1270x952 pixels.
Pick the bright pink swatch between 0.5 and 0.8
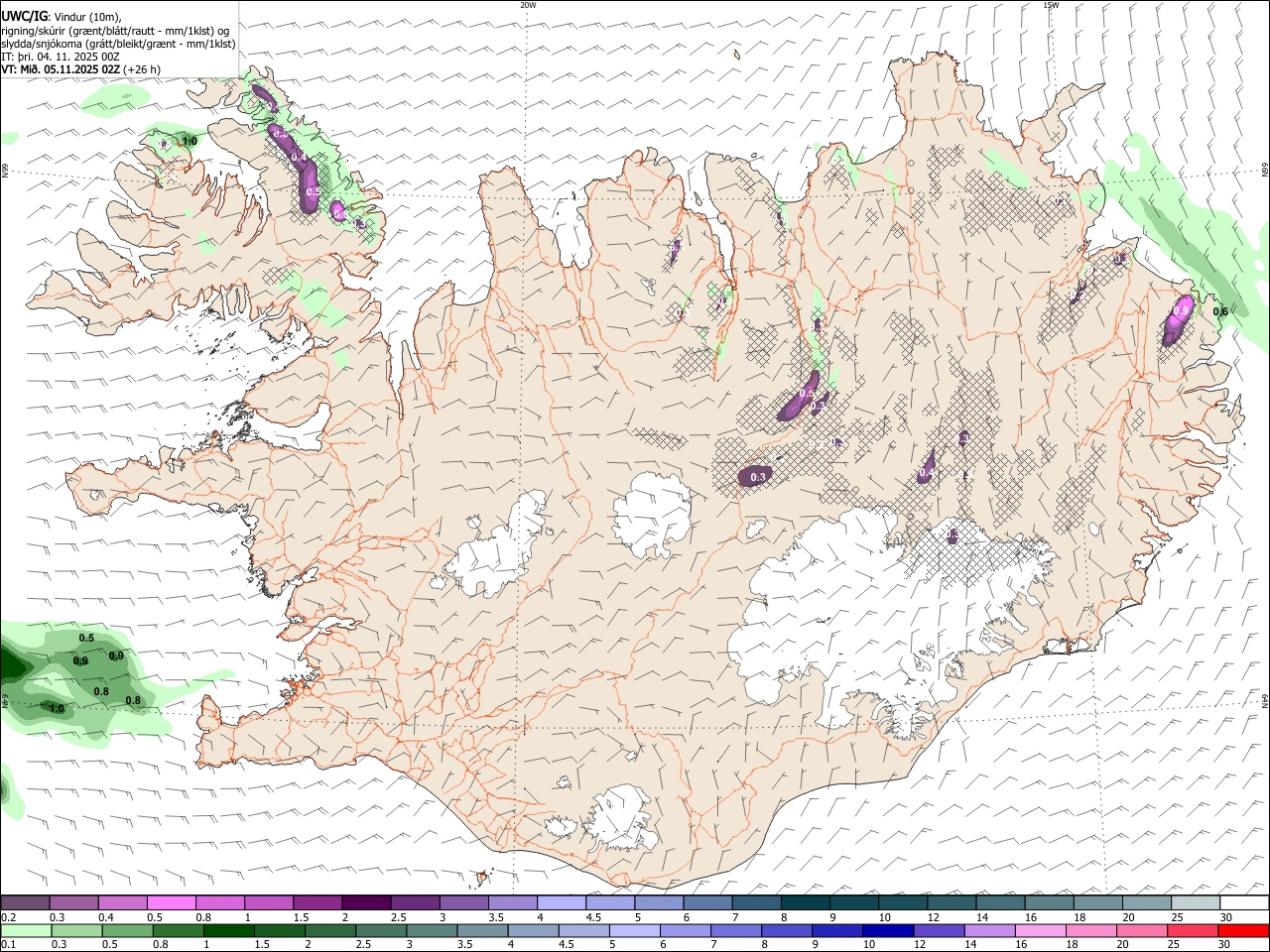tap(172, 902)
